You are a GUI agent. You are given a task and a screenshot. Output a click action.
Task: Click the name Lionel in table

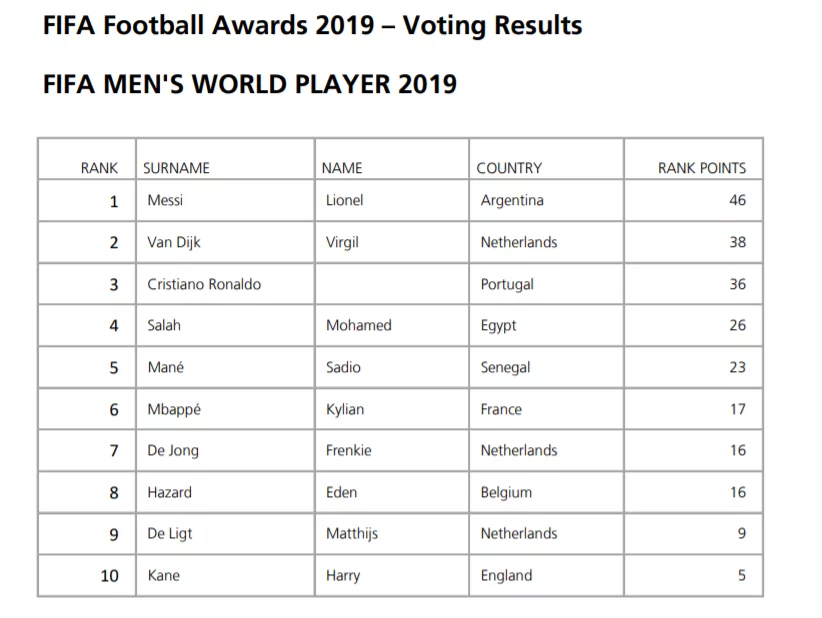point(344,200)
